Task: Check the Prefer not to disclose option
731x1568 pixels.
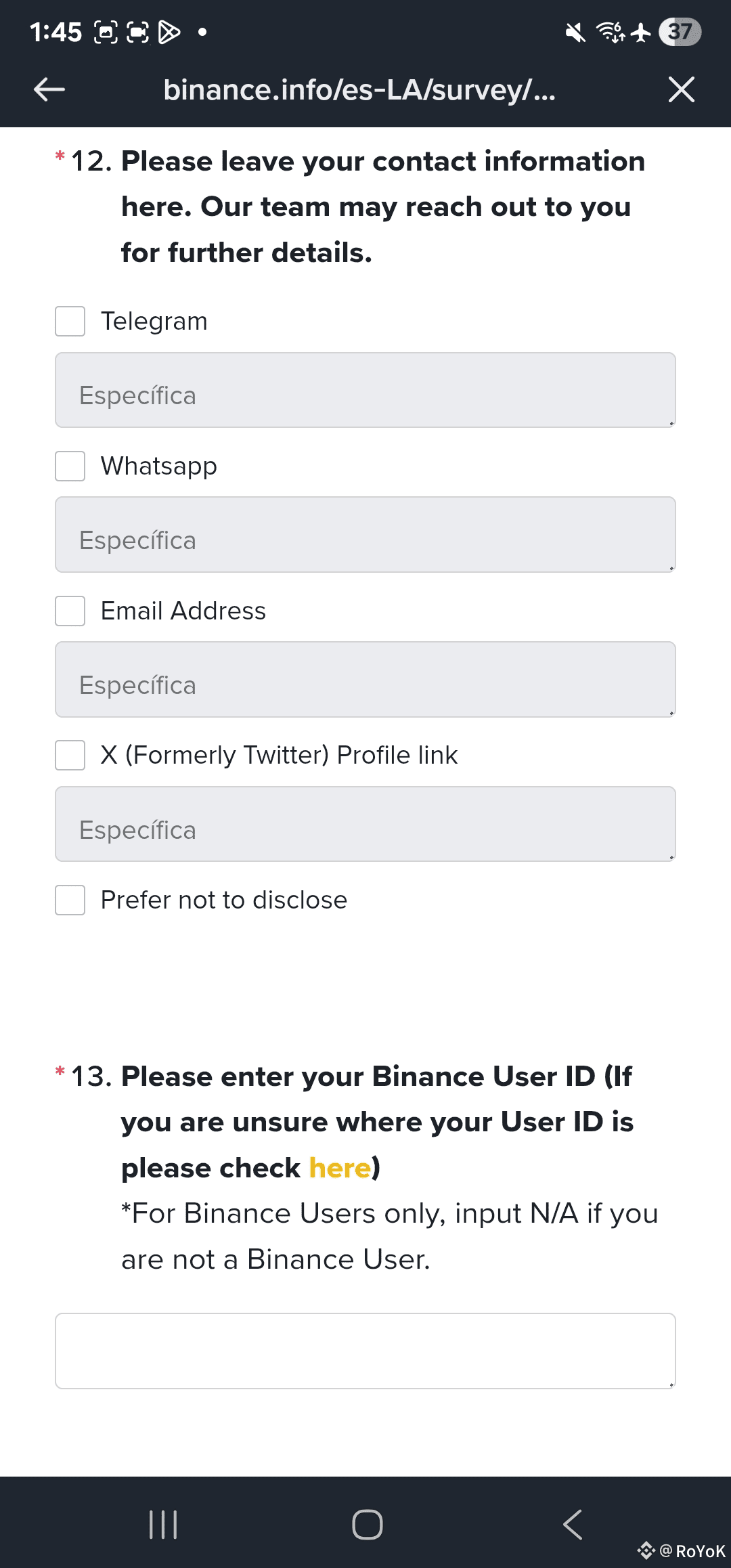Action: 70,900
